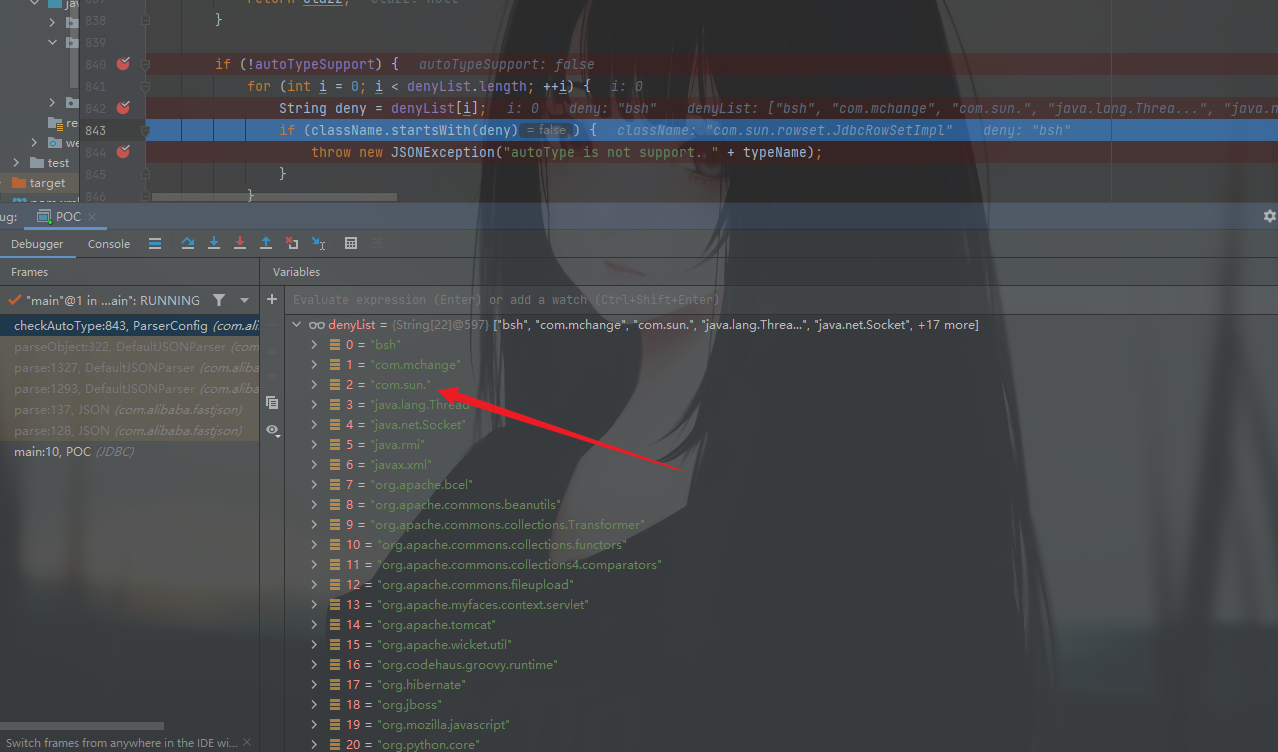Image resolution: width=1278 pixels, height=752 pixels.
Task: Click the New Watch plus icon
Action: (272, 300)
